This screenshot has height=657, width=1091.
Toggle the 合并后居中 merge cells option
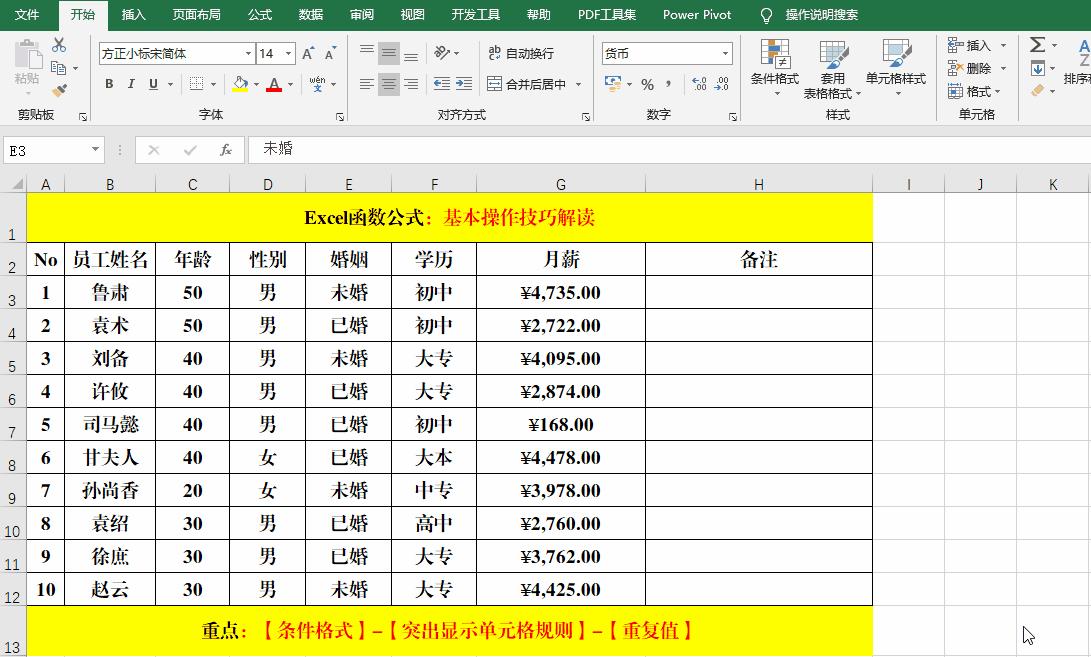527,84
